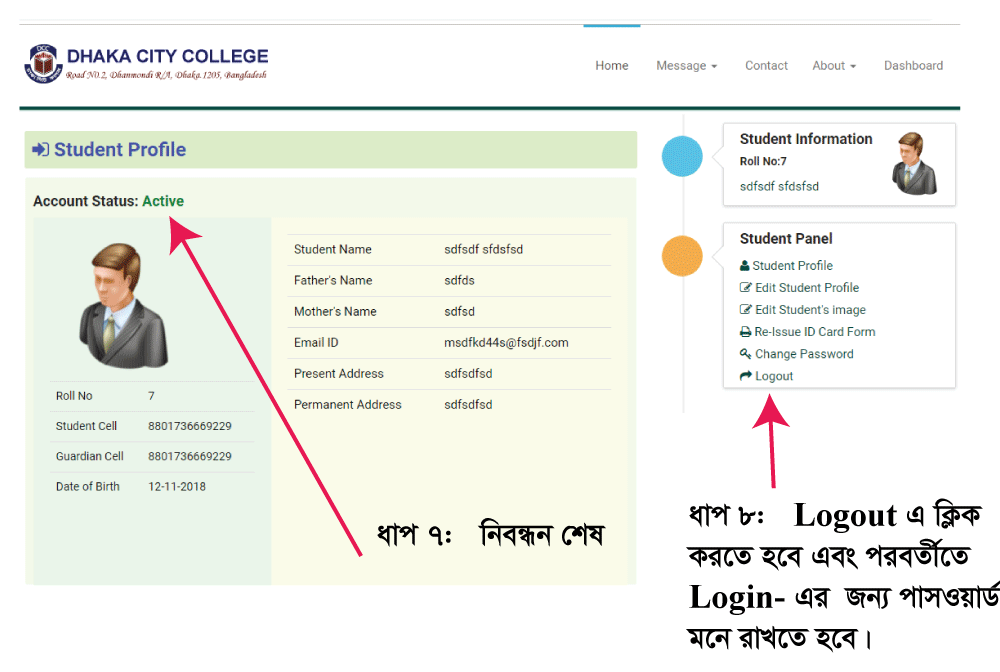This screenshot has height=672, width=1000.
Task: Click the Student Profile header arrow icon
Action: click(x=41, y=150)
